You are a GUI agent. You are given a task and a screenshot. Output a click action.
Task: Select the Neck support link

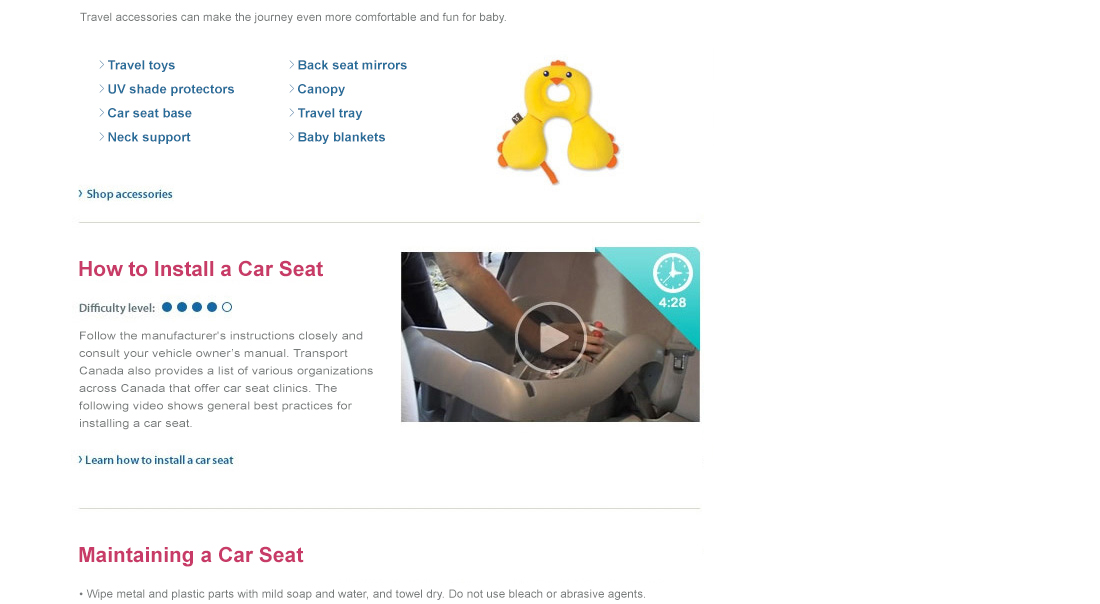click(x=149, y=137)
